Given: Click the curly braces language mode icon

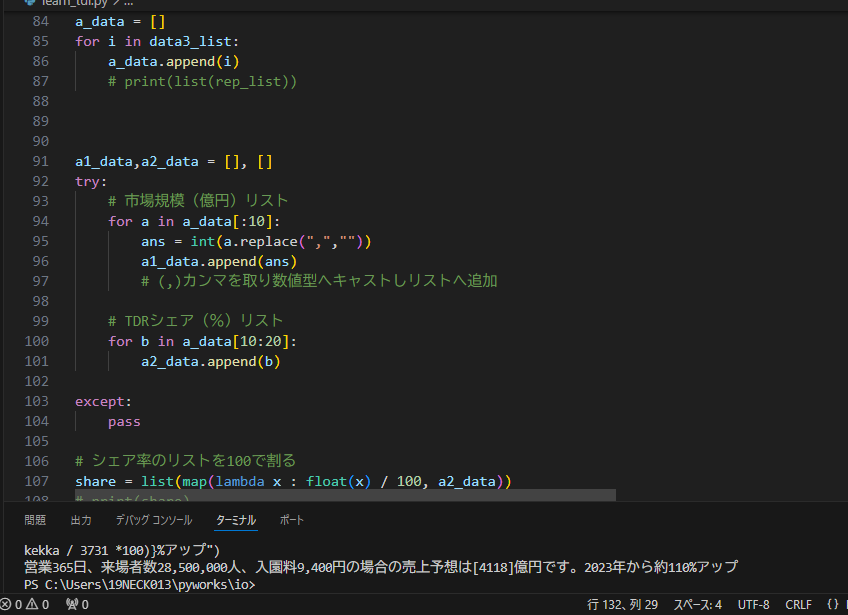Looking at the screenshot, I should (833, 605).
